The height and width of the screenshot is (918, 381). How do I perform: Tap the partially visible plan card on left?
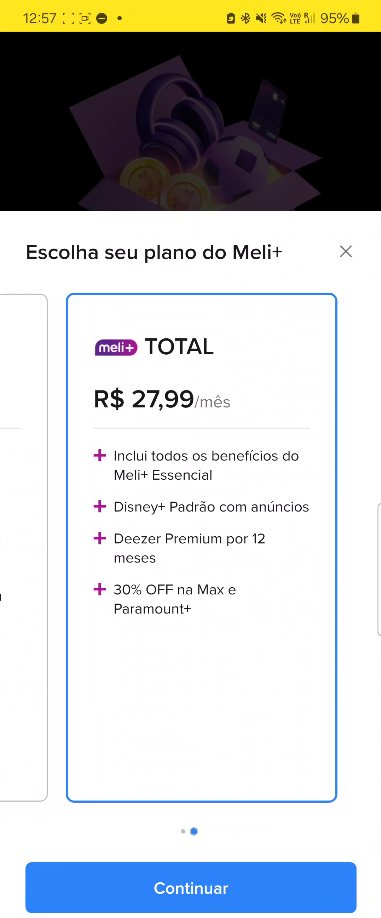click(x=23, y=547)
